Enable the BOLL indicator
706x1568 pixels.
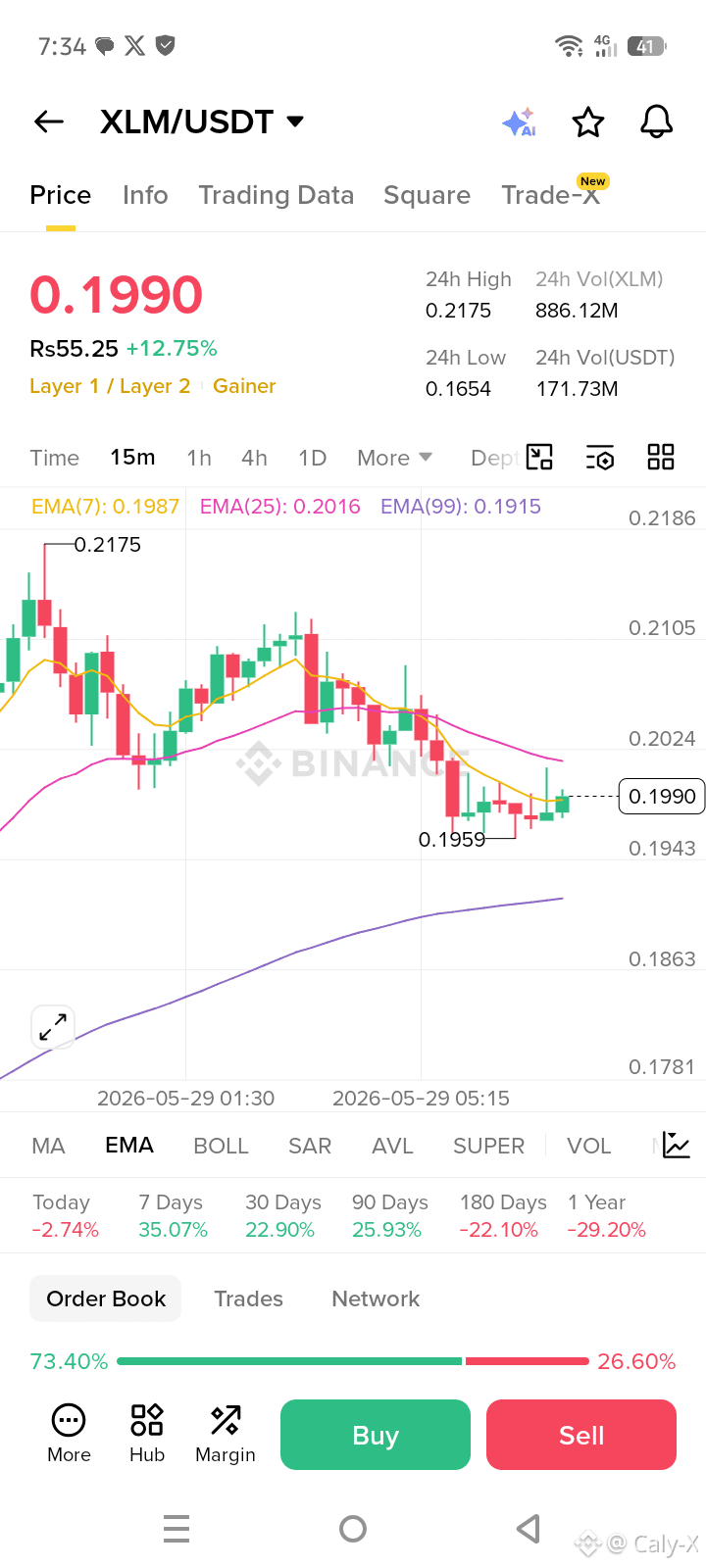click(x=222, y=1146)
